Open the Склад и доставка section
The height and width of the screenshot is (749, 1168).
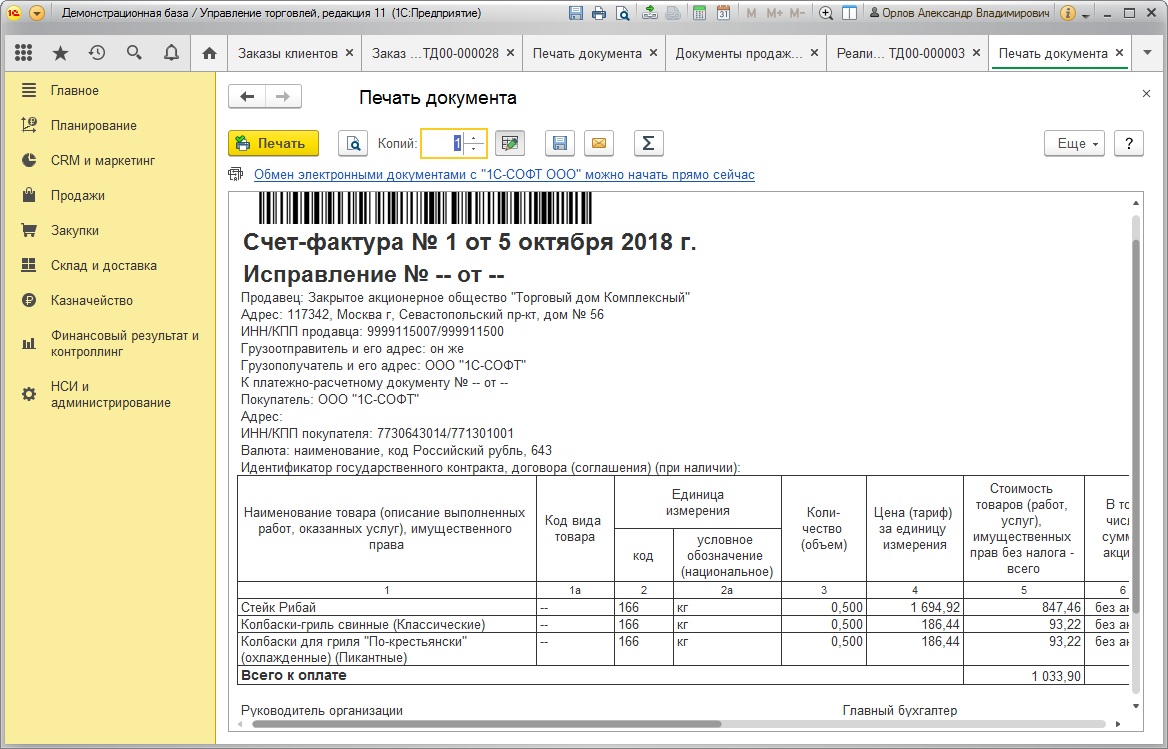pos(110,265)
